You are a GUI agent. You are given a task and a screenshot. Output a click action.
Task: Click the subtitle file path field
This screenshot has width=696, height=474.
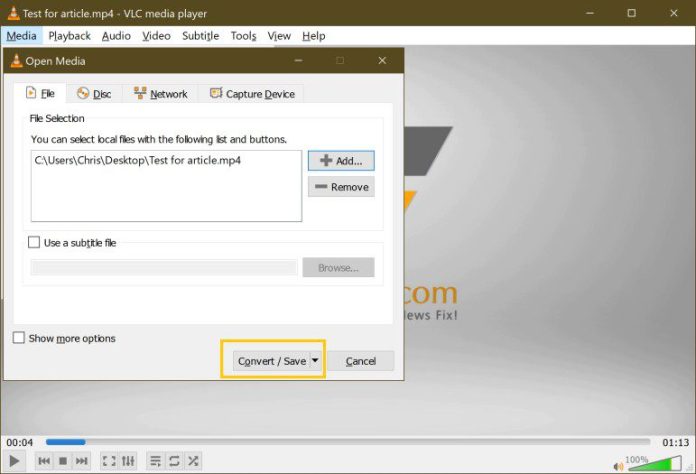pyautogui.click(x=164, y=268)
